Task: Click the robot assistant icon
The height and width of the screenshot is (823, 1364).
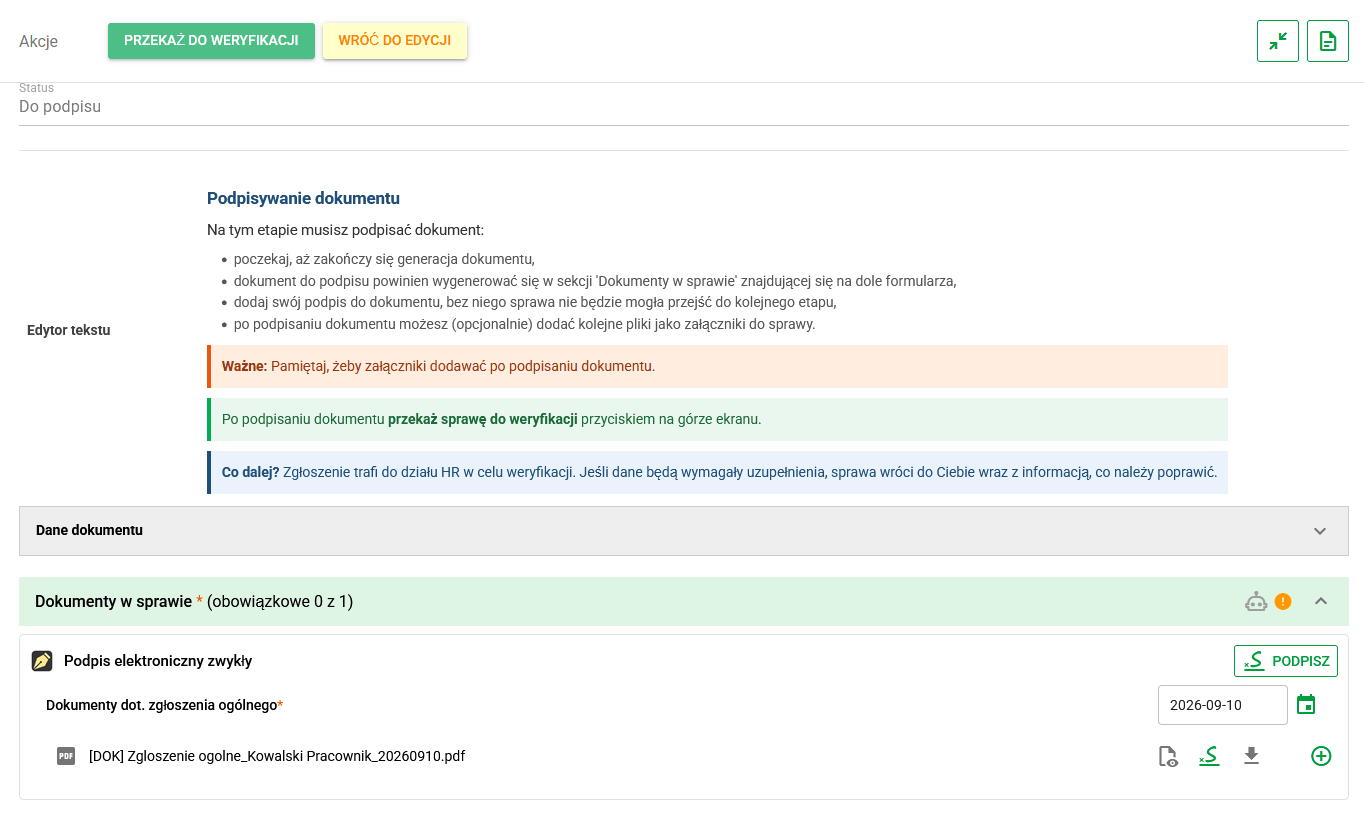Action: click(1256, 602)
